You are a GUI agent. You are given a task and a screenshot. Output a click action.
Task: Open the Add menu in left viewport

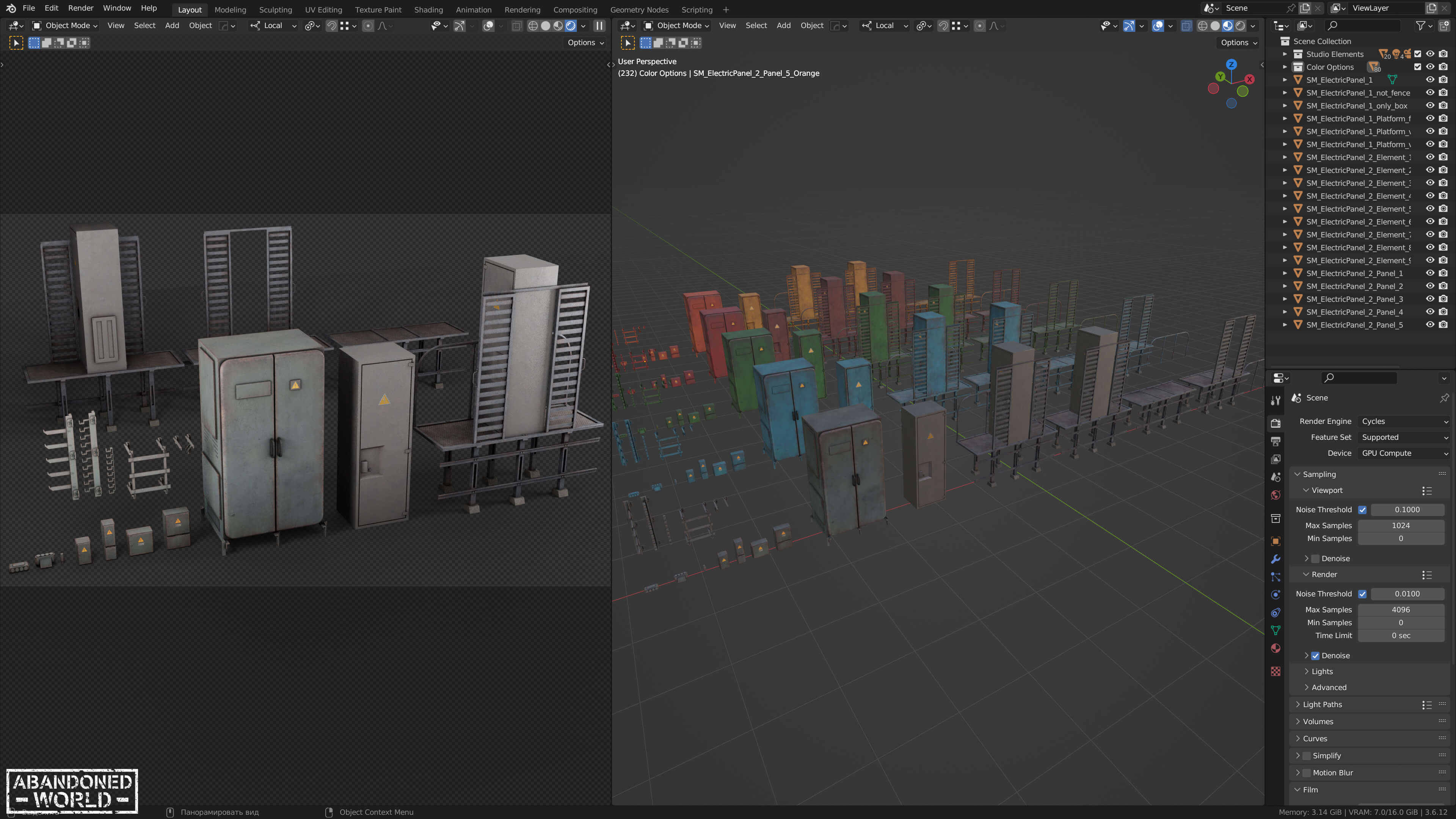coord(172,25)
